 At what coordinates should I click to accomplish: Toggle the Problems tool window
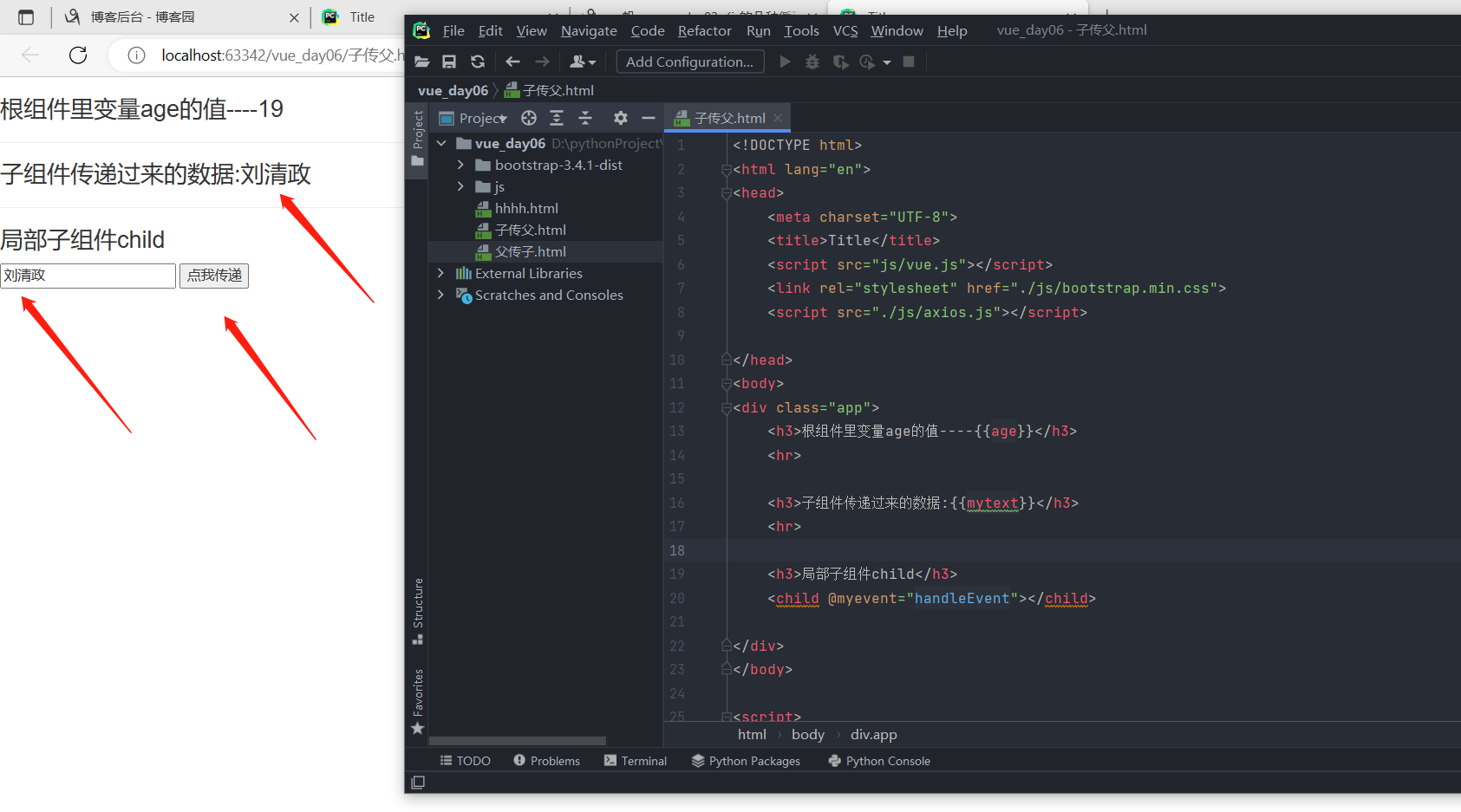(547, 761)
